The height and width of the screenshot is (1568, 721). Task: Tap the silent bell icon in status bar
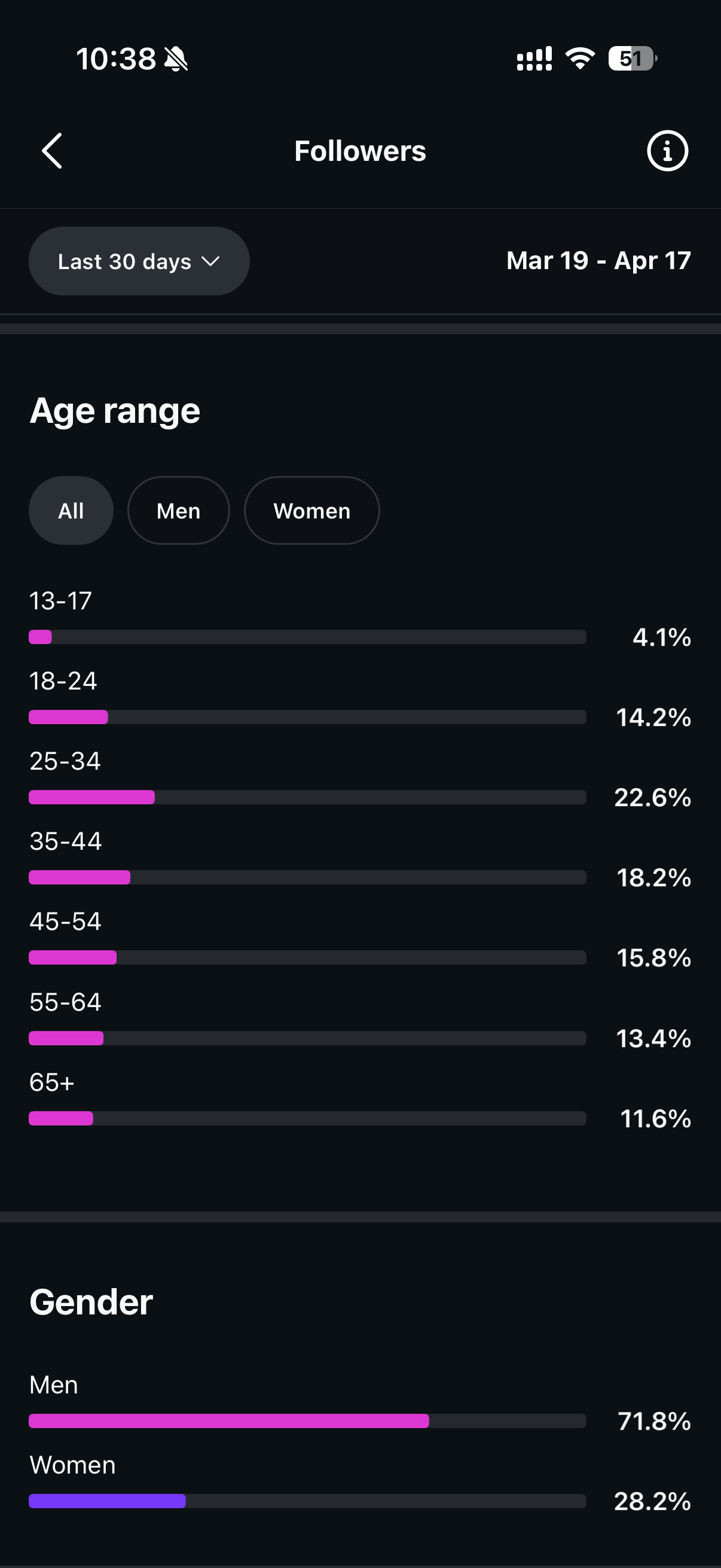[176, 59]
